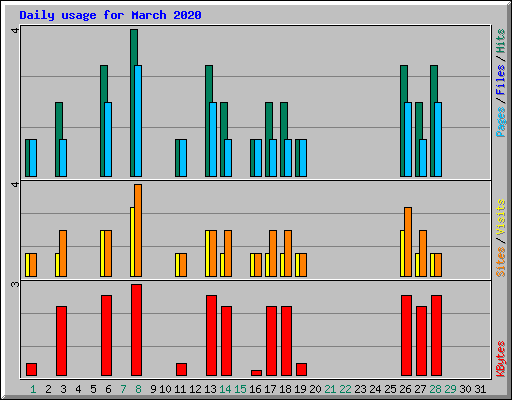This screenshot has height=400, width=512.
Task: Click the red KBytes bar for day 11
Action: (x=181, y=369)
